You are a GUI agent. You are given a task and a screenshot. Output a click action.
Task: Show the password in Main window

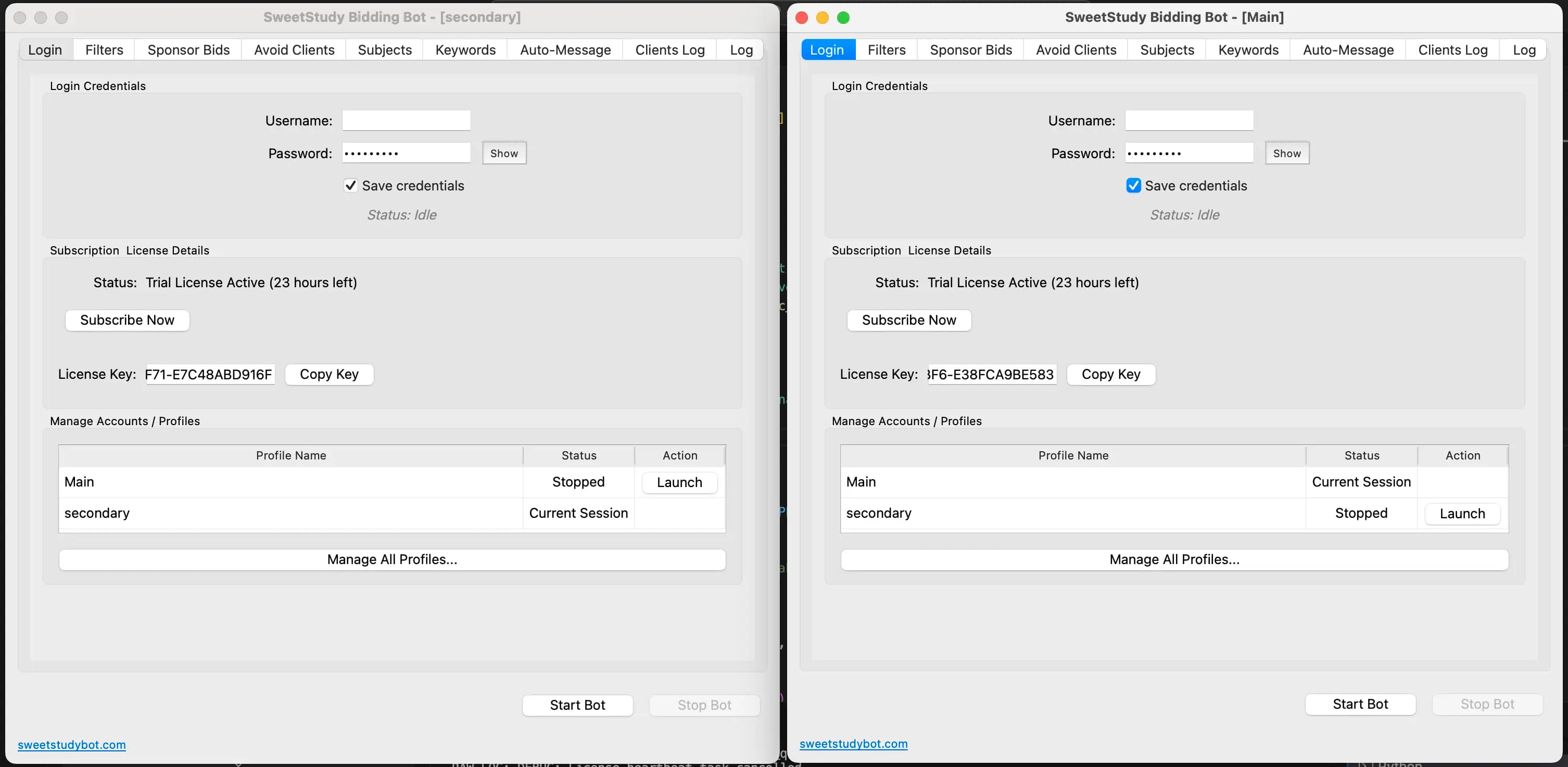pos(1287,154)
